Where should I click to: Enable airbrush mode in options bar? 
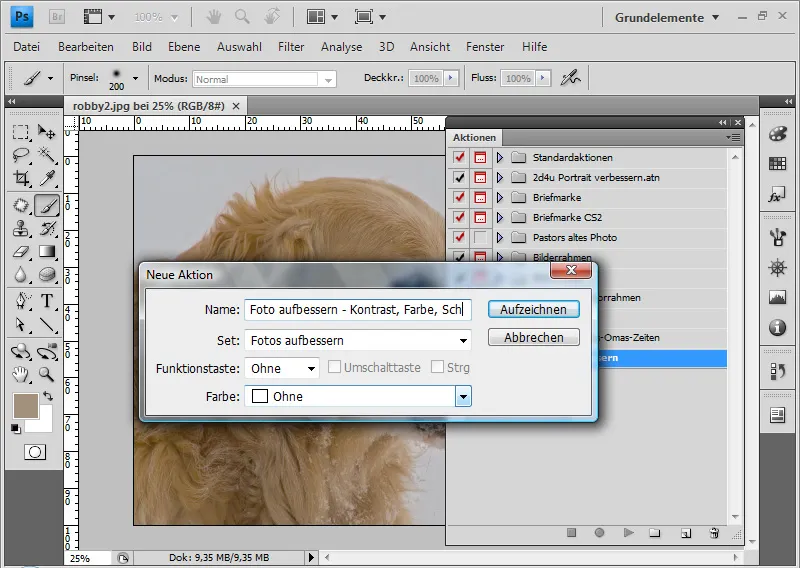(570, 78)
